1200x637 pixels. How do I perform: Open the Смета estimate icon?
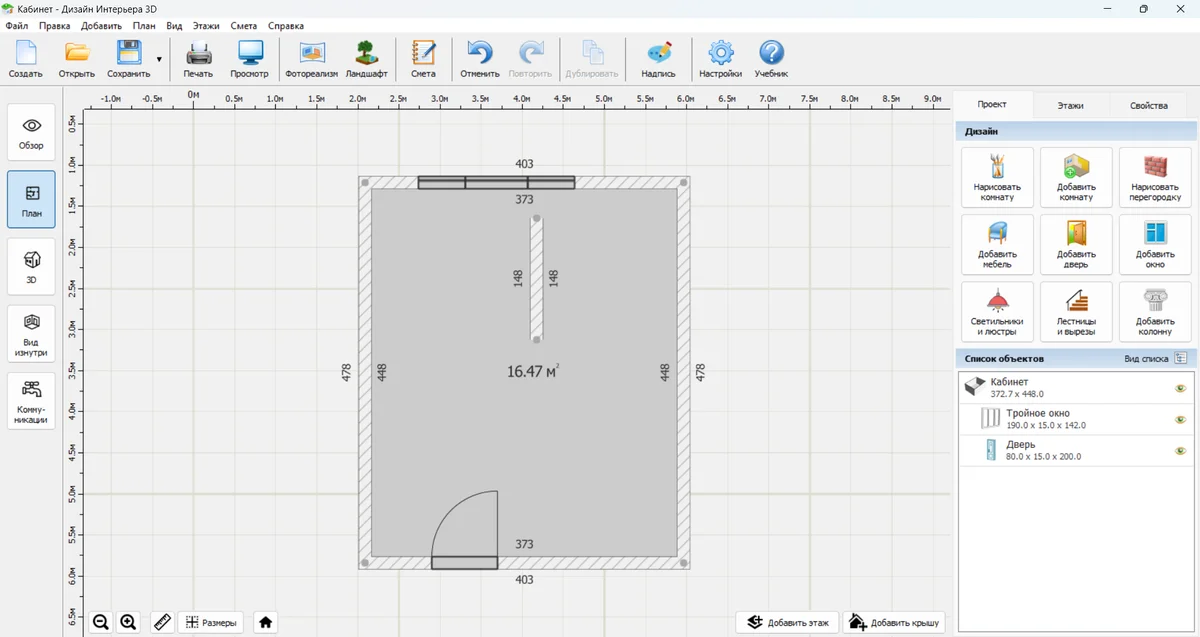[x=423, y=59]
